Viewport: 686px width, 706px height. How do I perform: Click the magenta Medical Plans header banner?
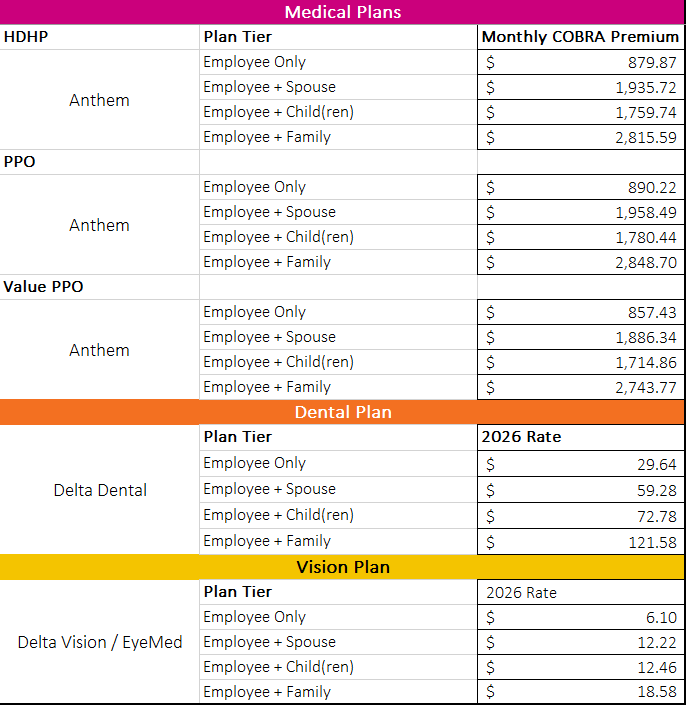(x=343, y=12)
